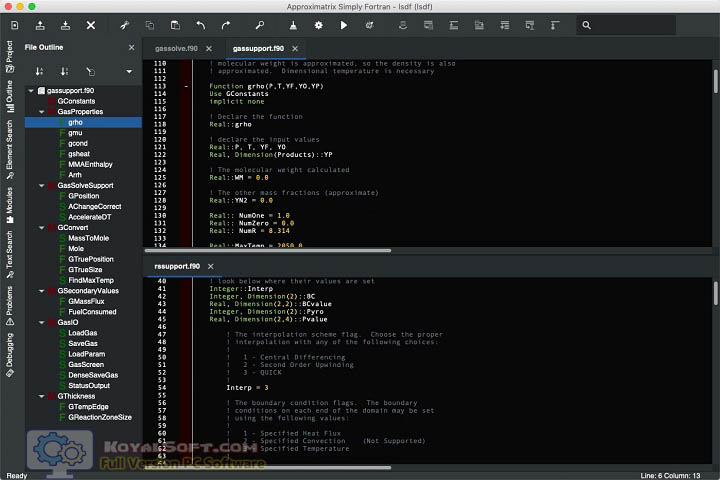Click the Build project gear icon

pyautogui.click(x=318, y=25)
